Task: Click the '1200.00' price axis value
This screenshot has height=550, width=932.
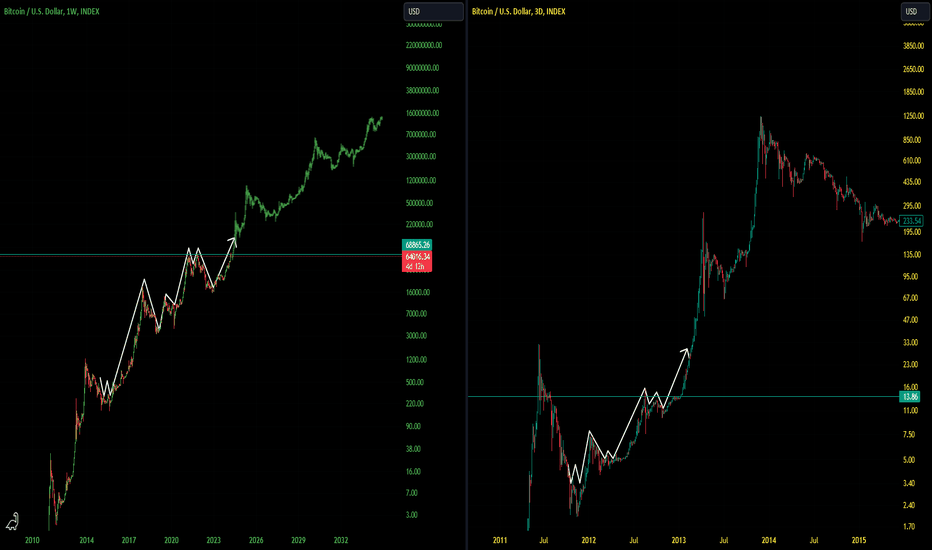Action: (x=416, y=360)
